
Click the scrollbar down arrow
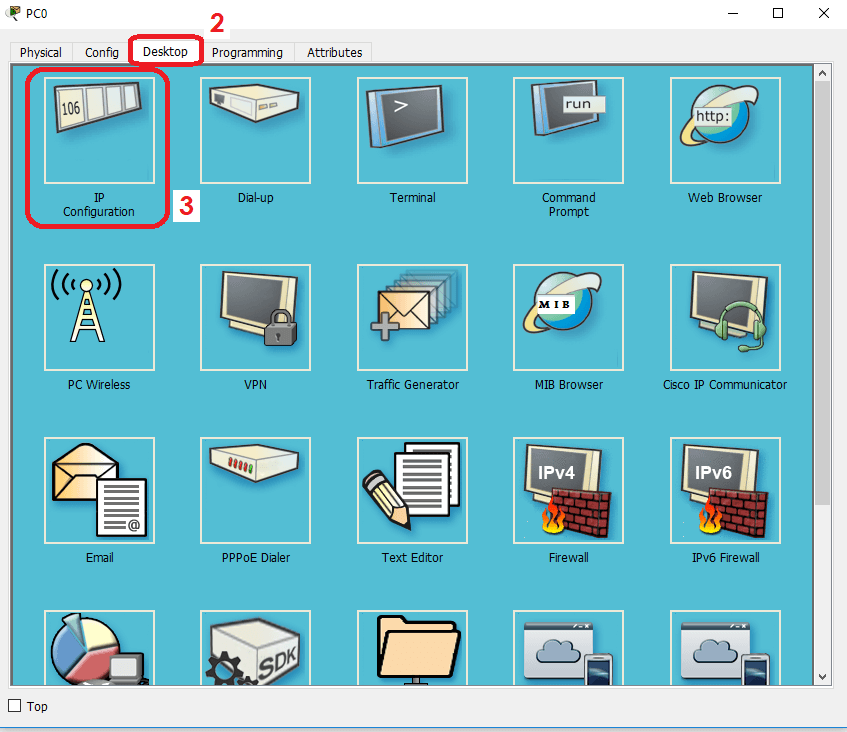tap(822, 677)
